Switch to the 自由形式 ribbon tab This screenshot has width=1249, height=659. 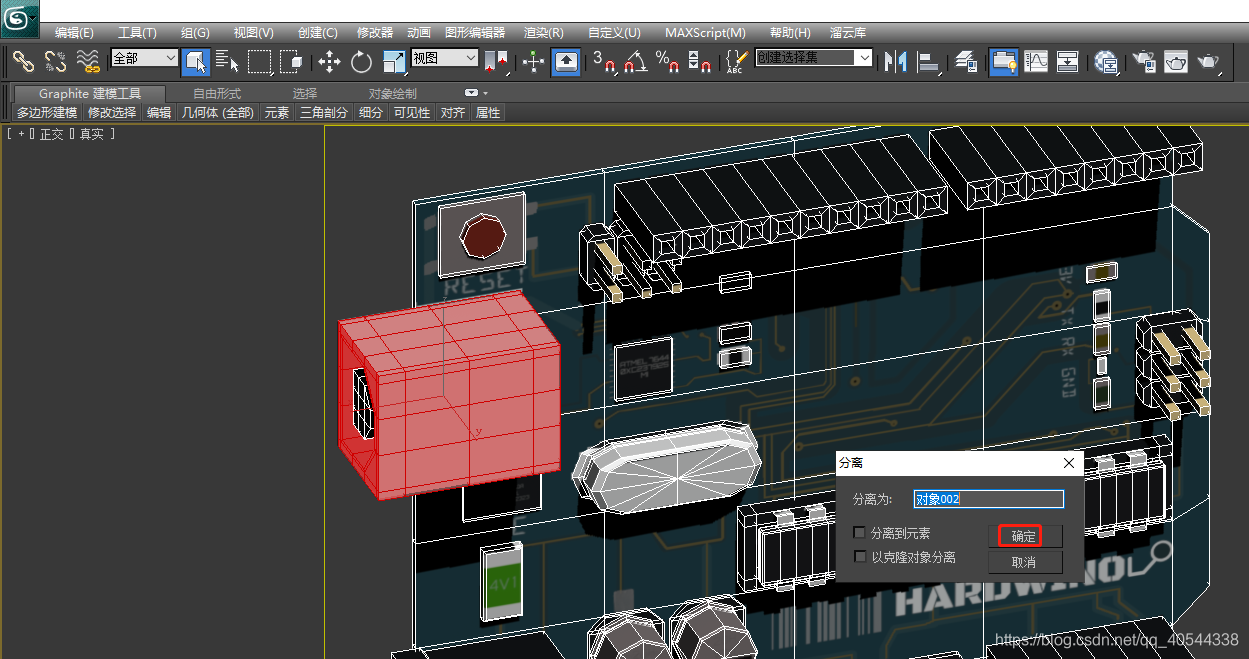(x=216, y=93)
